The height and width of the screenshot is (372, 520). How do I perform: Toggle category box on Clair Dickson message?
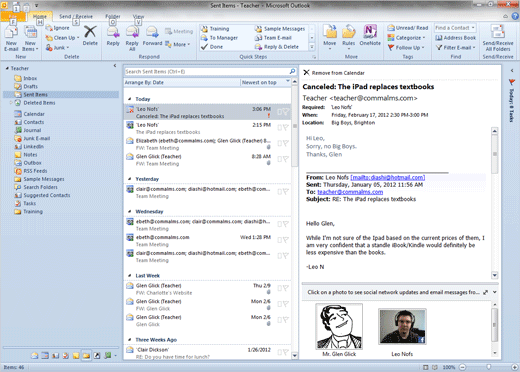(x=280, y=352)
